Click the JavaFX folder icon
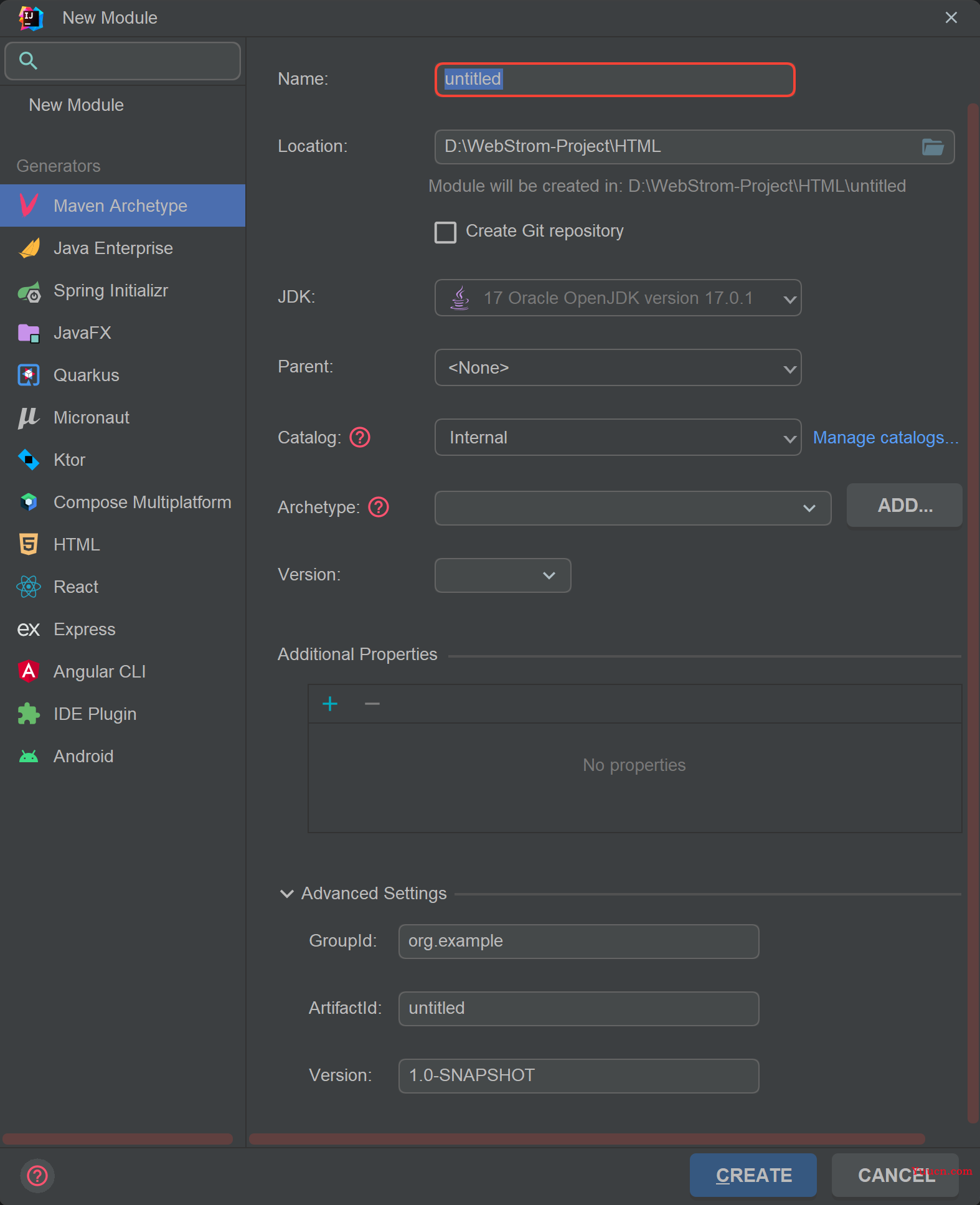 (29, 333)
